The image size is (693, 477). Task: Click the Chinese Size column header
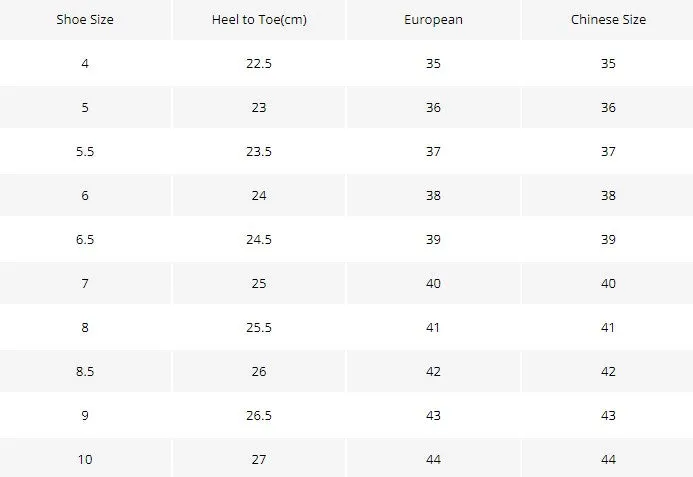click(608, 19)
